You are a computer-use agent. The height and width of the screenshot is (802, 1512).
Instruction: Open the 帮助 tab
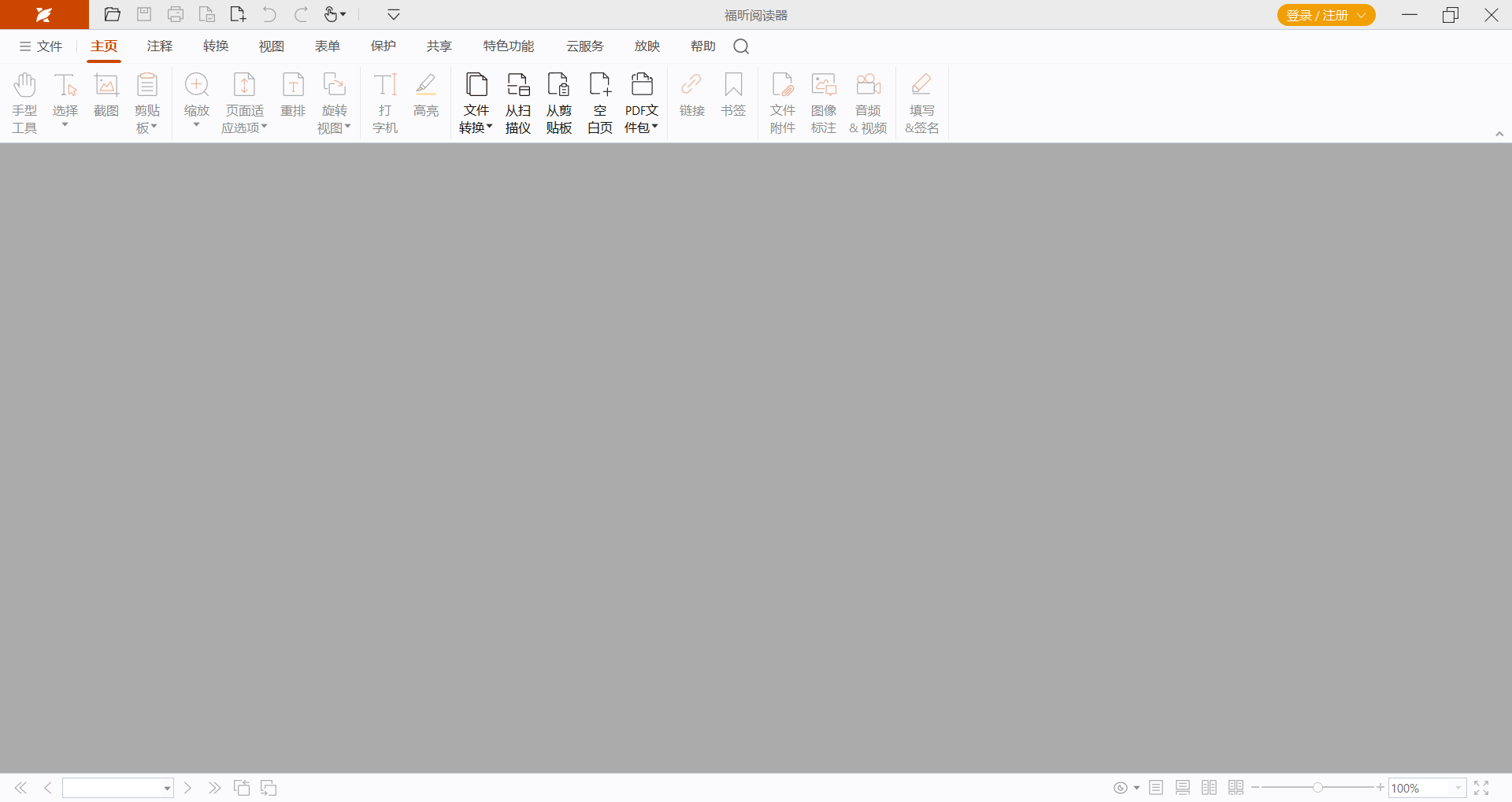click(703, 46)
